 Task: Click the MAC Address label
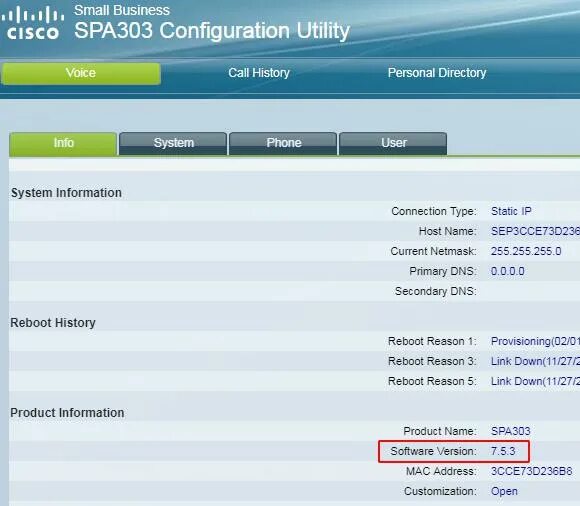pyautogui.click(x=441, y=471)
